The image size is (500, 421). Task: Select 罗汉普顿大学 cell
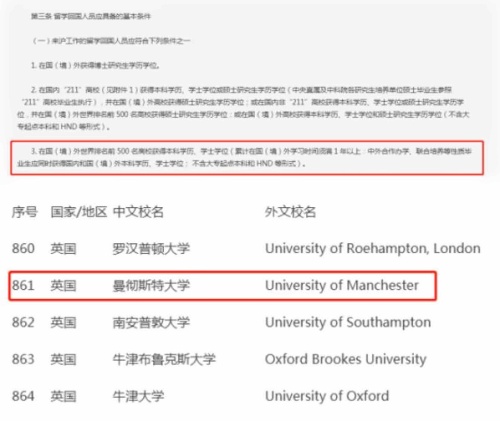[151, 249]
